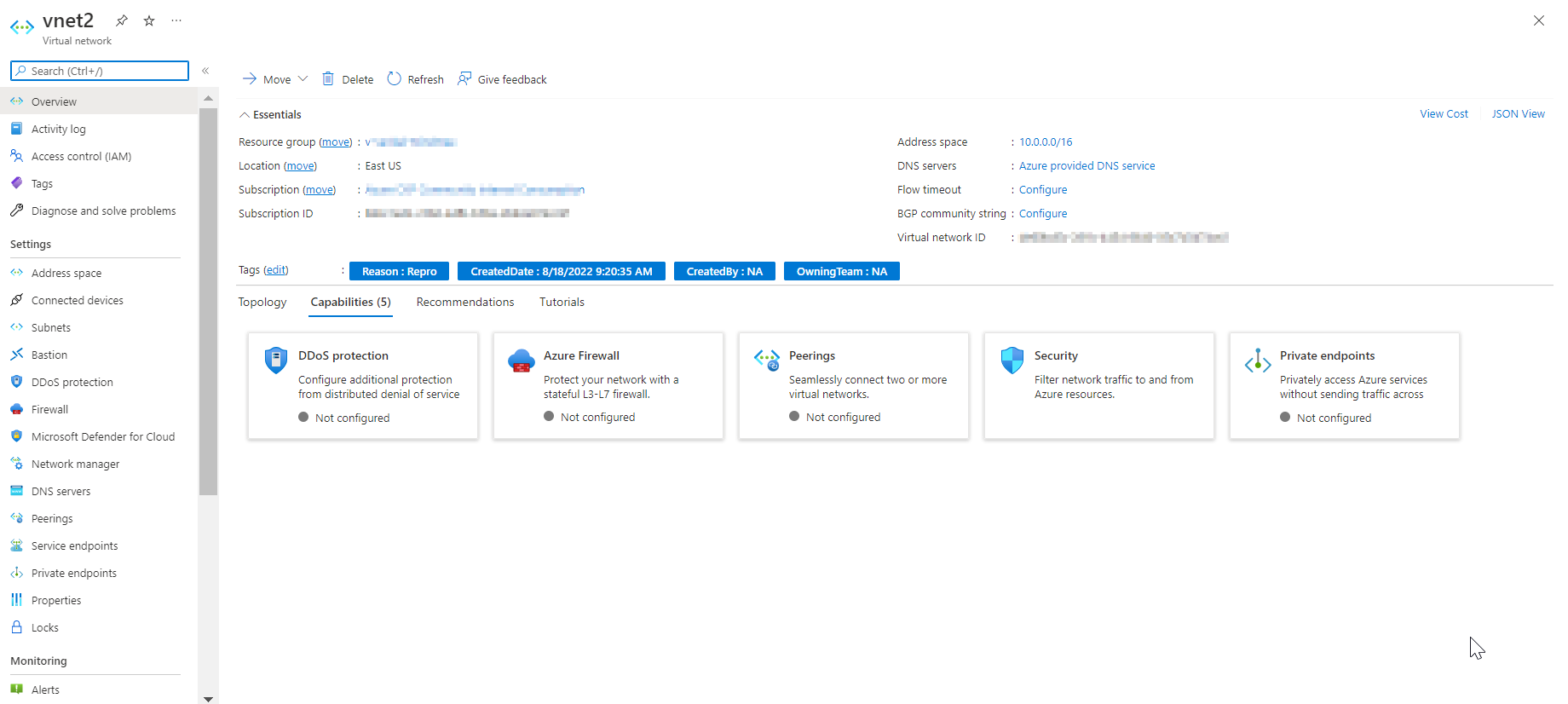Open the View Cost link
Screen dimensions: 1568x704
1444,114
